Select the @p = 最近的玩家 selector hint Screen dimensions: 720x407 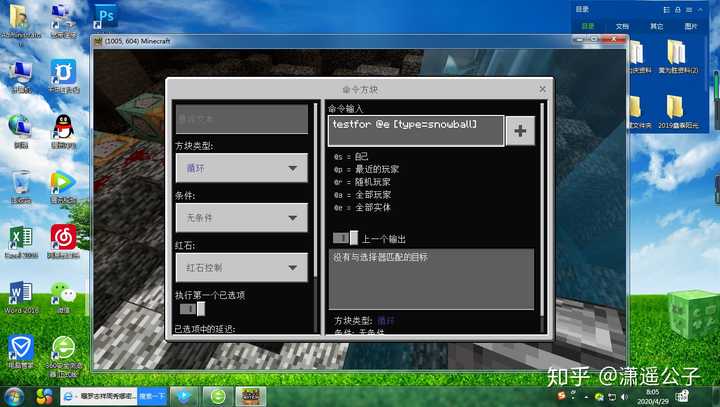366,170
